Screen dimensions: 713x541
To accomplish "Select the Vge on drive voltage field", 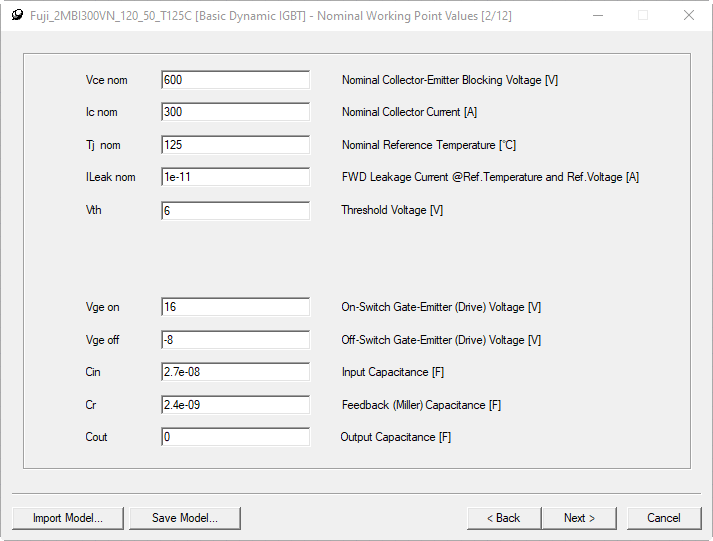I will click(x=235, y=307).
